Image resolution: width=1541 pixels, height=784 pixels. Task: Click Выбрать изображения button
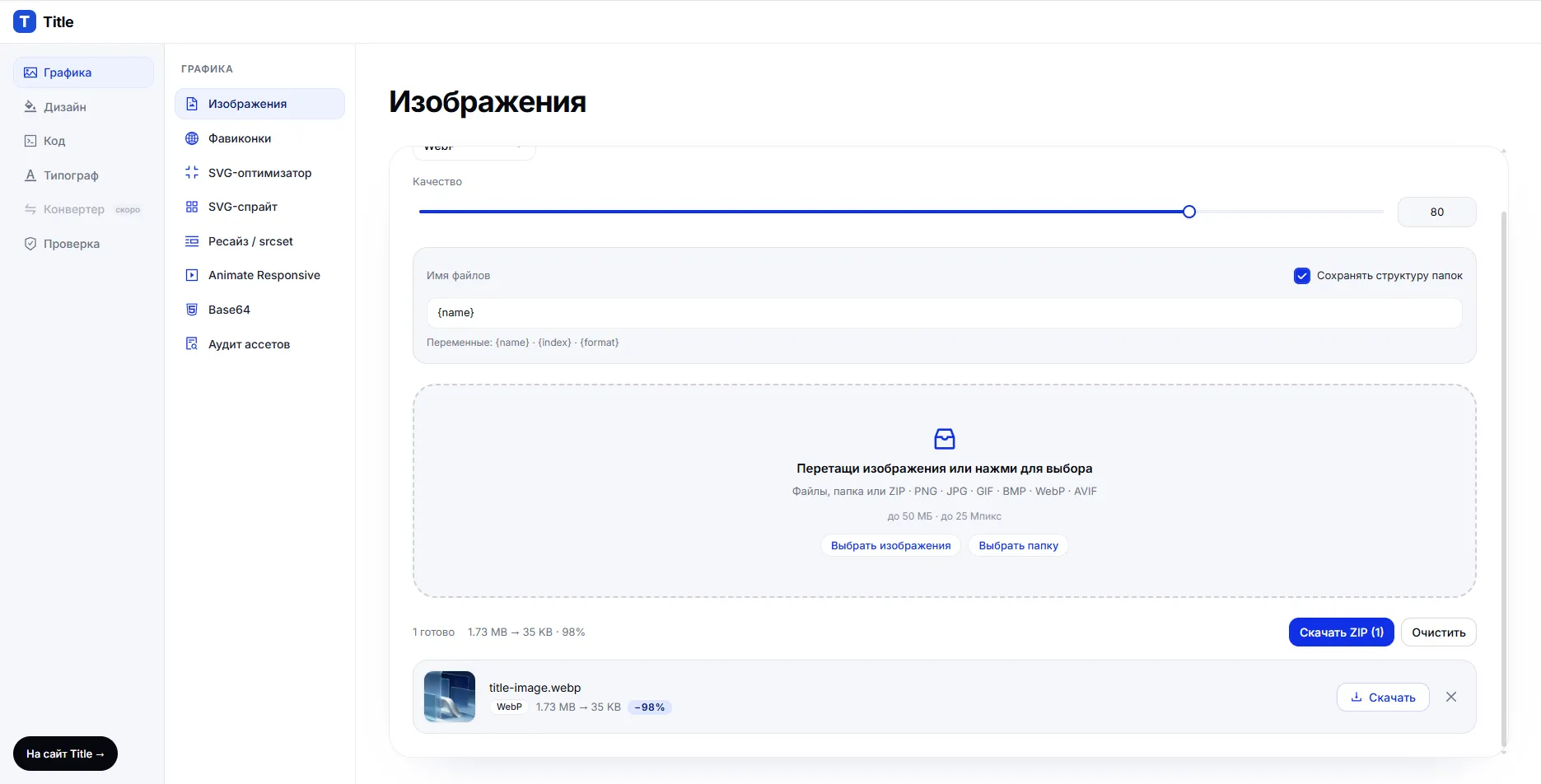[x=890, y=545]
